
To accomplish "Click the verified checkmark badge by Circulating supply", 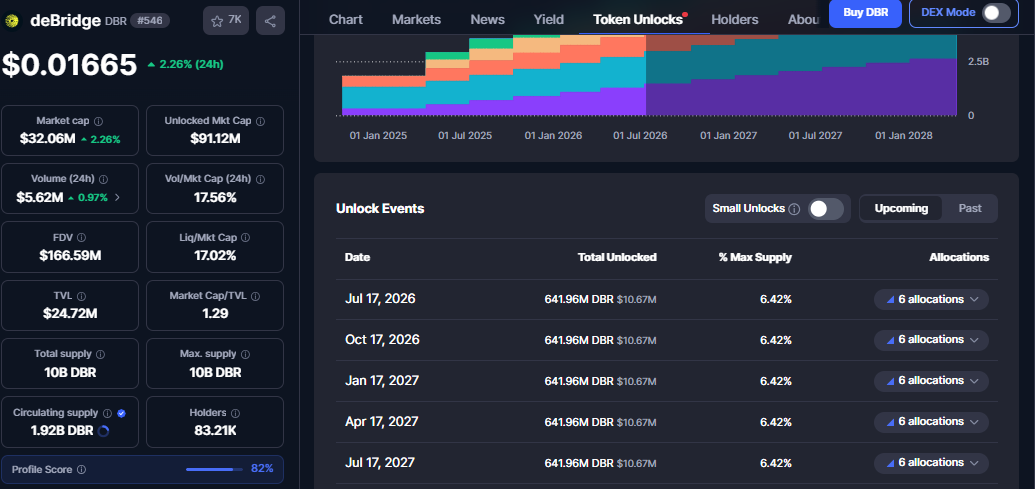I will [121, 413].
